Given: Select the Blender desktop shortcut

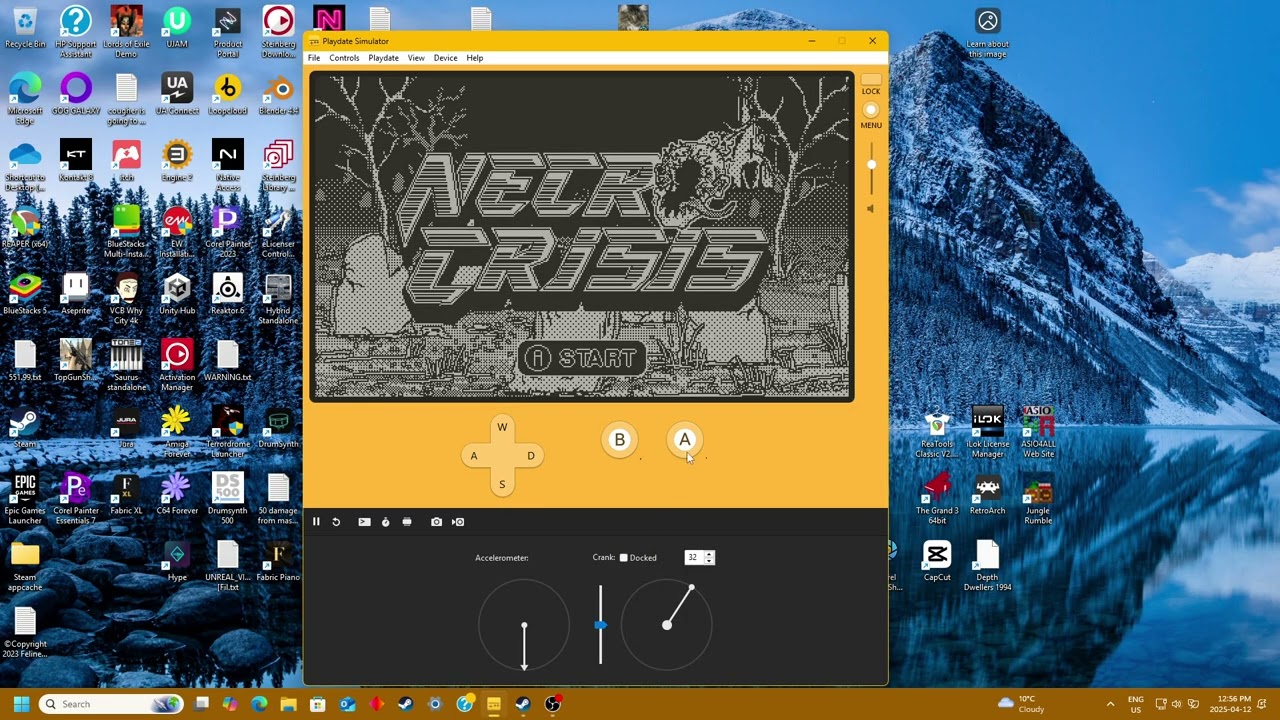Looking at the screenshot, I should (278, 96).
